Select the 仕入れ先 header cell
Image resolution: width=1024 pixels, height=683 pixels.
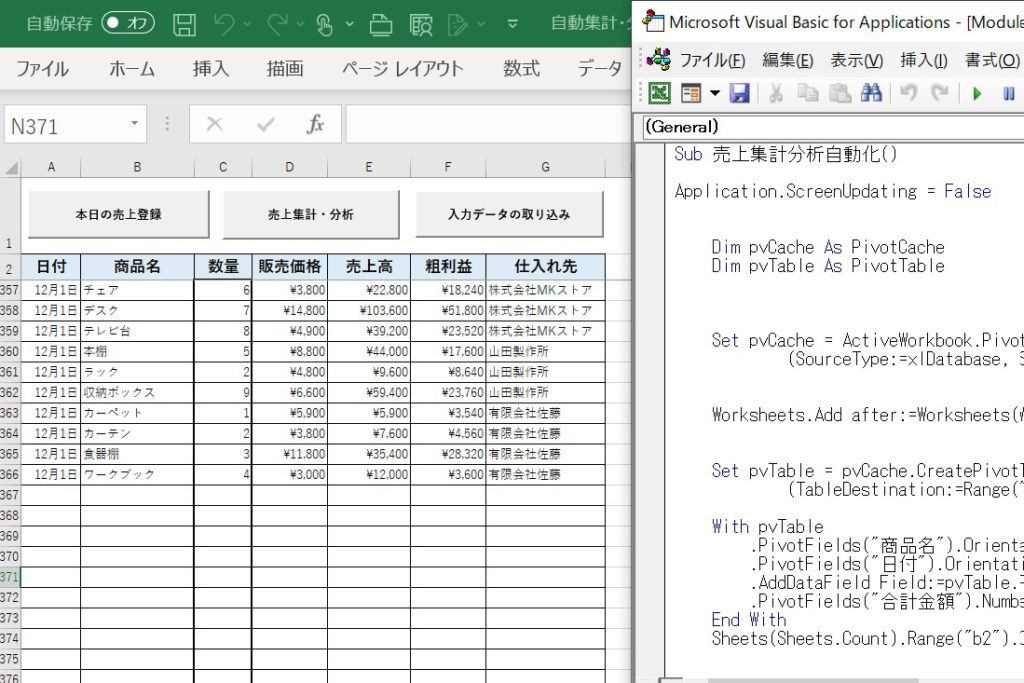(x=545, y=266)
